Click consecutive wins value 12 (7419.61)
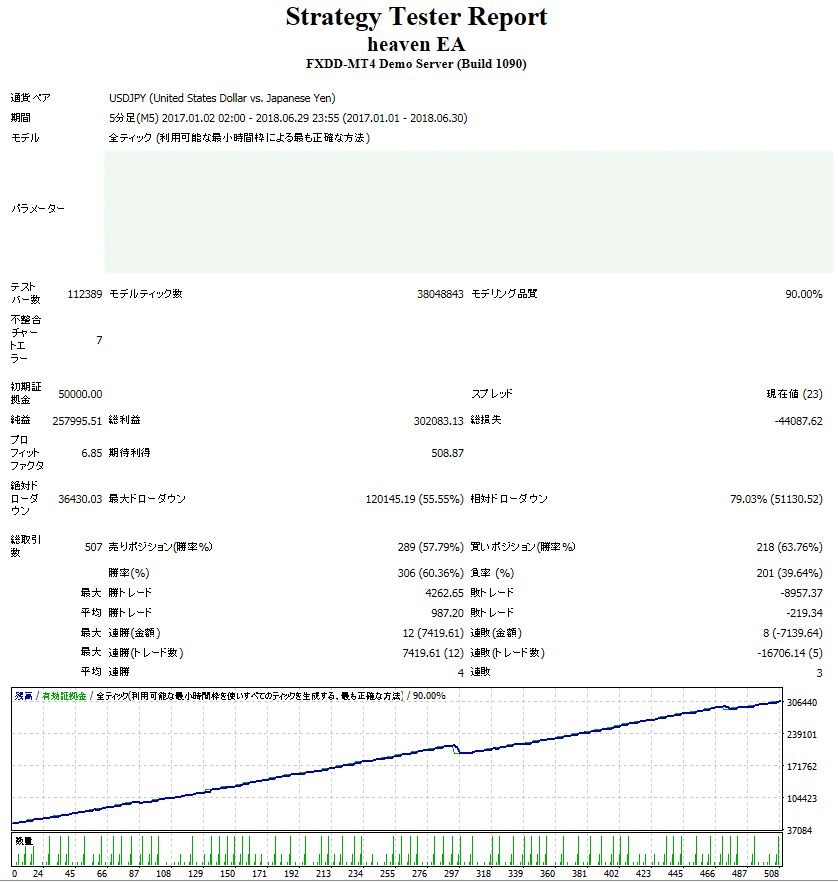 (433, 633)
